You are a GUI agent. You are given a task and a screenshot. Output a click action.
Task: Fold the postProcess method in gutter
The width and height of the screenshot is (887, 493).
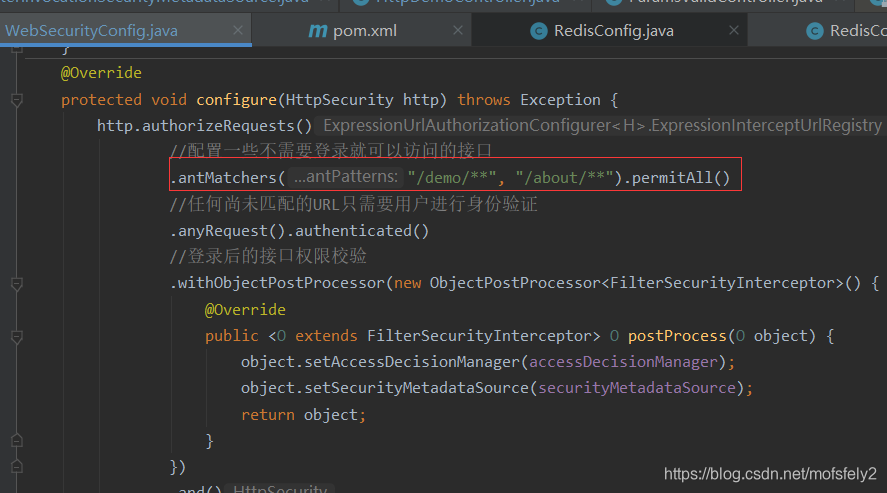[x=16, y=336]
